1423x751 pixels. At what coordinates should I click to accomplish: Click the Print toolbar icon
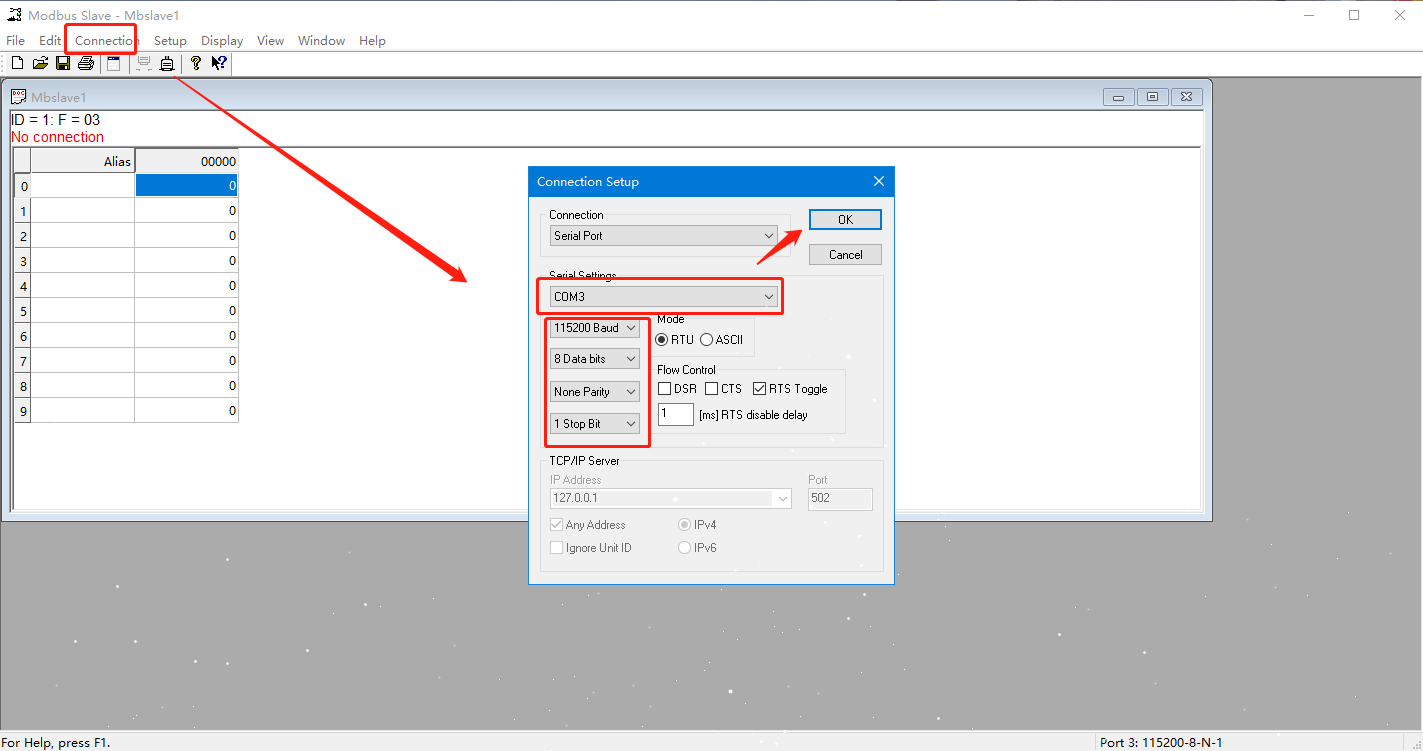(x=86, y=64)
